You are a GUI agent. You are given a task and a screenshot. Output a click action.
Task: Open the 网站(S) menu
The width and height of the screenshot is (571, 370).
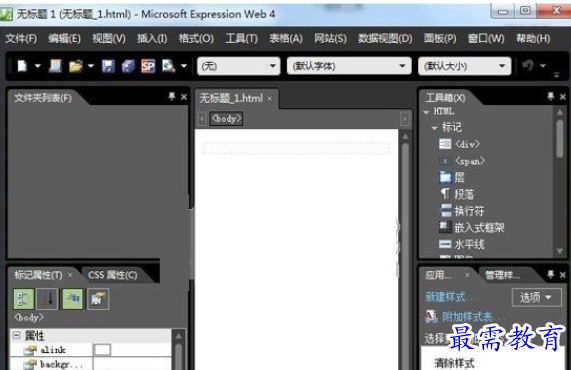click(330, 38)
